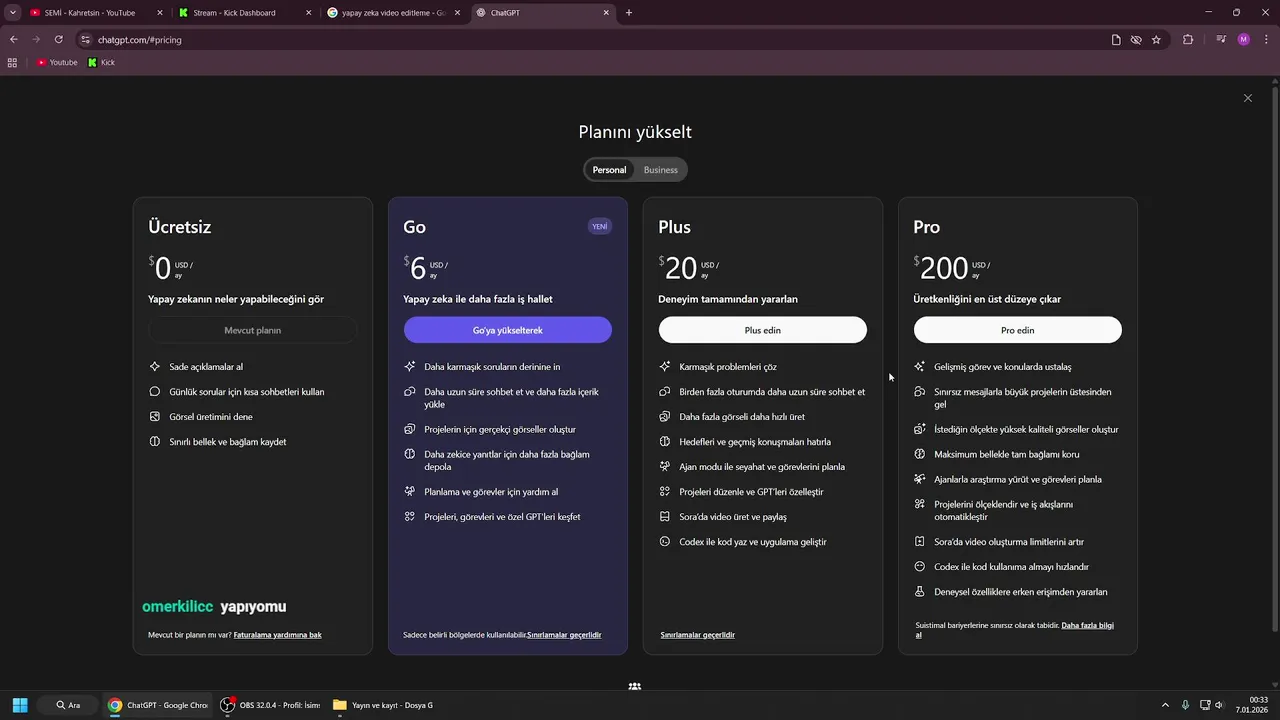Open the Faturalama yardımına bak link

click(278, 635)
